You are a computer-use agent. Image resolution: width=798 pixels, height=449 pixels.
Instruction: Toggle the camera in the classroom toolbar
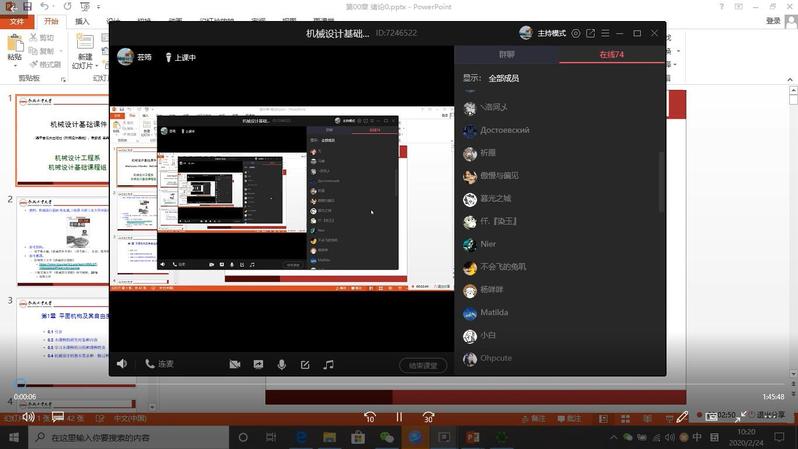pyautogui.click(x=235, y=365)
